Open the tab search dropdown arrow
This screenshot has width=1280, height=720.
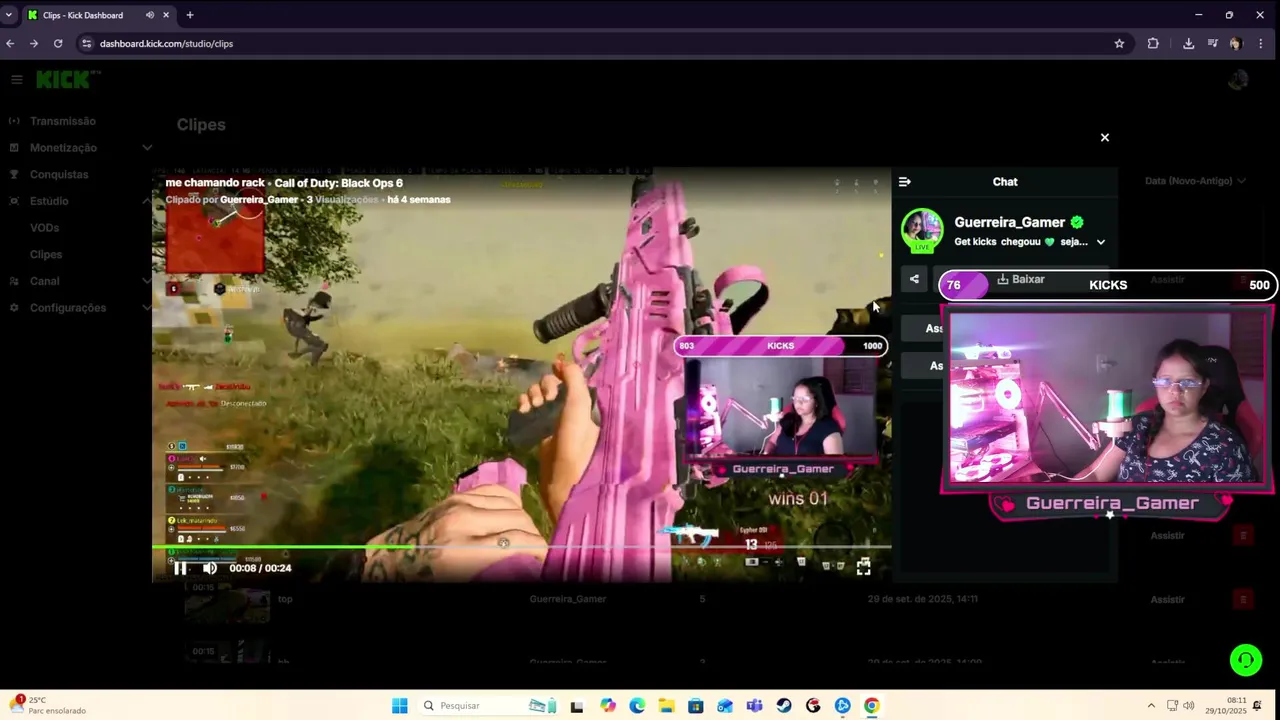click(x=9, y=15)
